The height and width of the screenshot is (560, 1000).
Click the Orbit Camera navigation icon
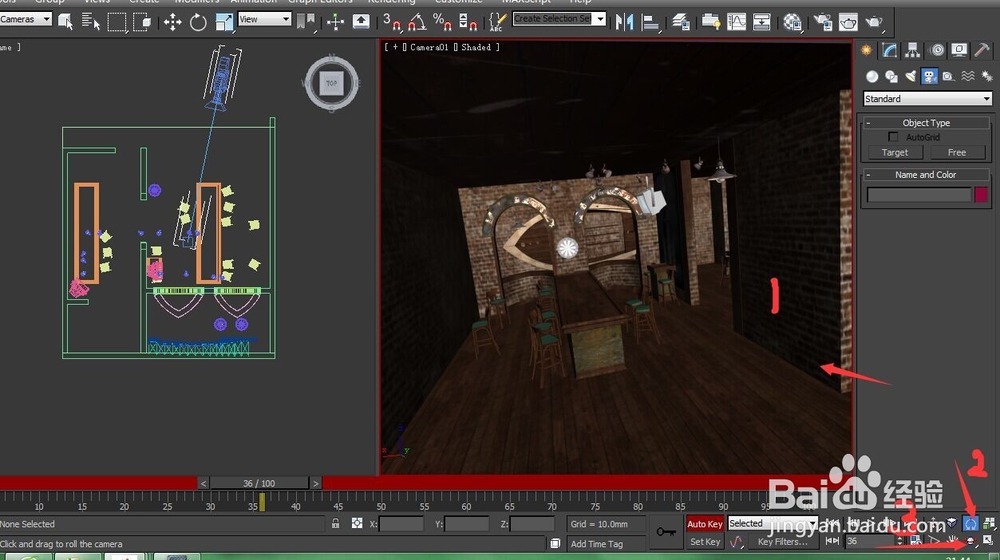point(970,541)
